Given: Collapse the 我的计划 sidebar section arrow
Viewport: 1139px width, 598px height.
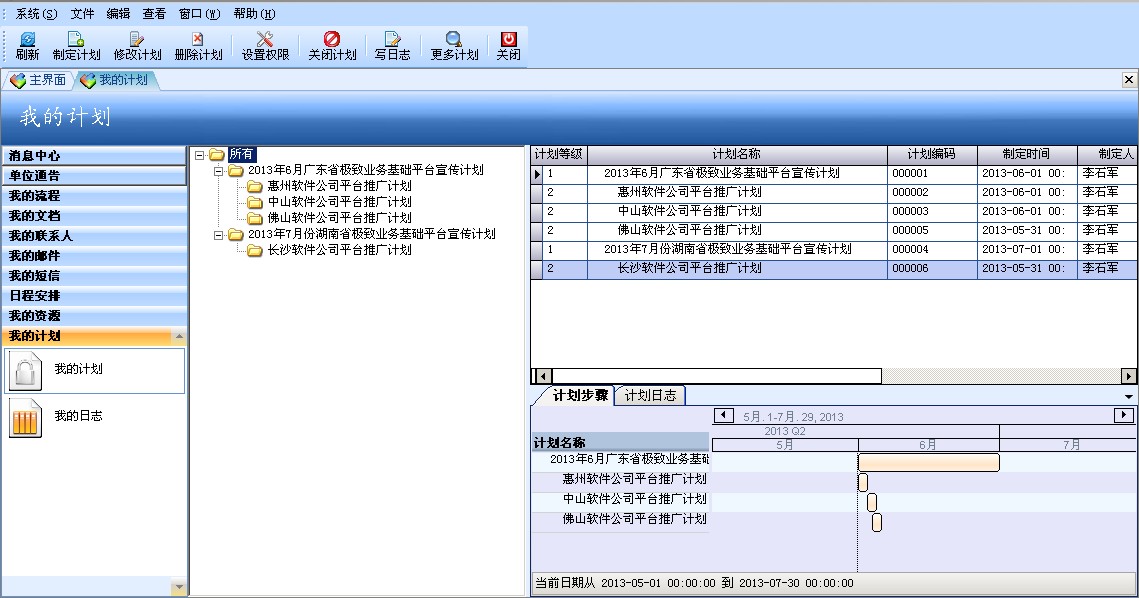Looking at the screenshot, I should (x=179, y=336).
